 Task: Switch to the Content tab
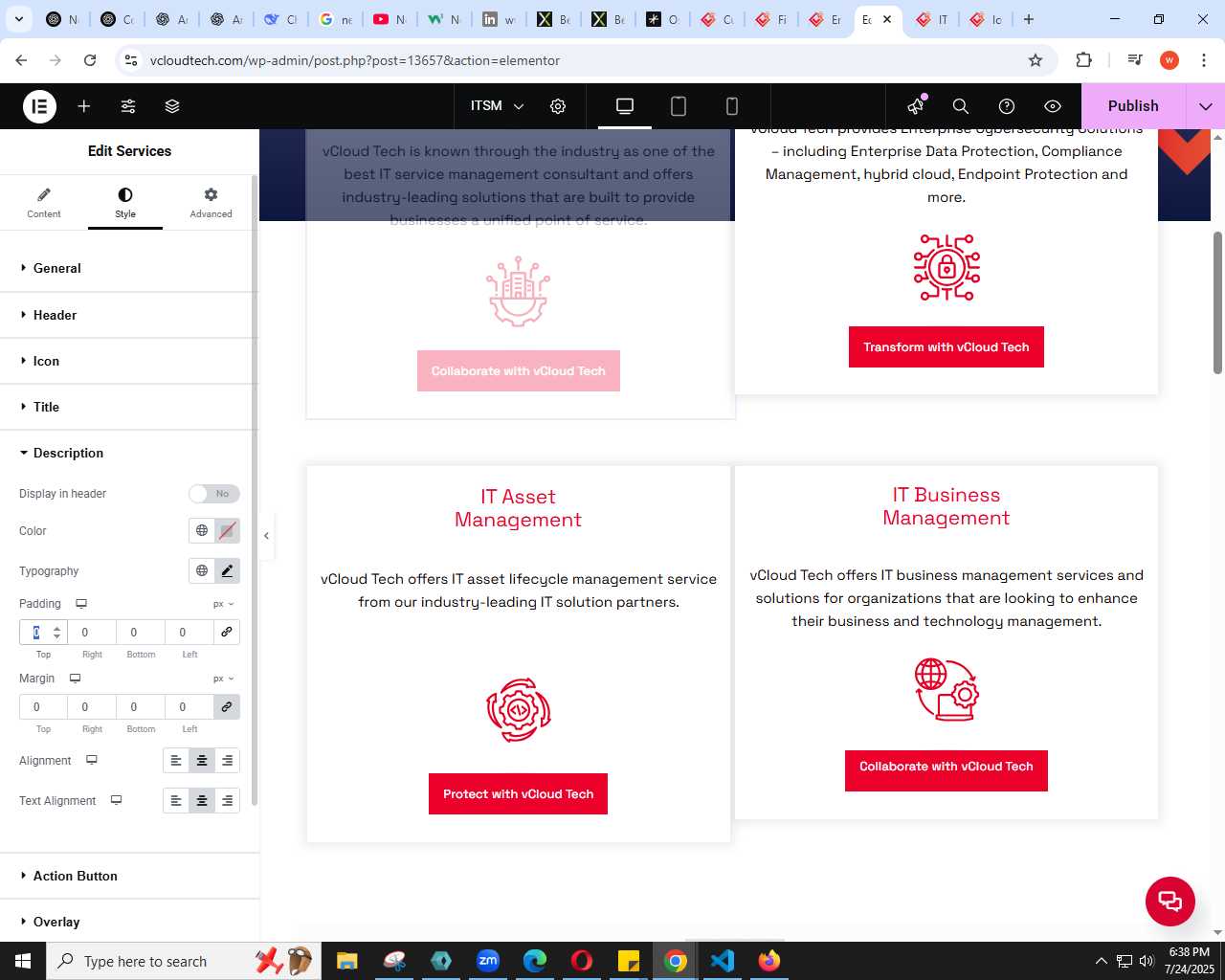44,203
